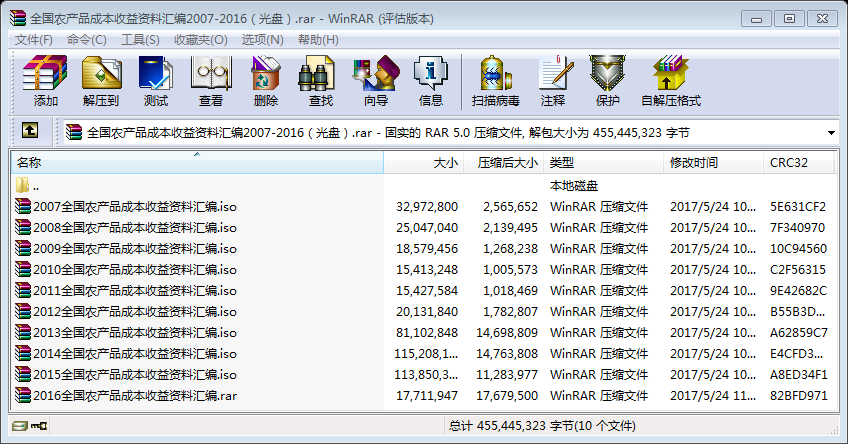Click file icon of 2016全国农产品成本收益资料汇编.rar
This screenshot has width=848, height=444.
coord(23,395)
